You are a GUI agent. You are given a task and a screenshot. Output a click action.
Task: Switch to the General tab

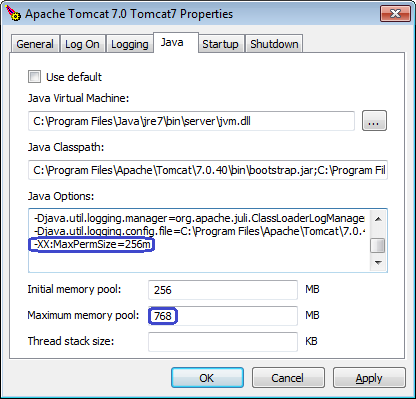tap(35, 44)
